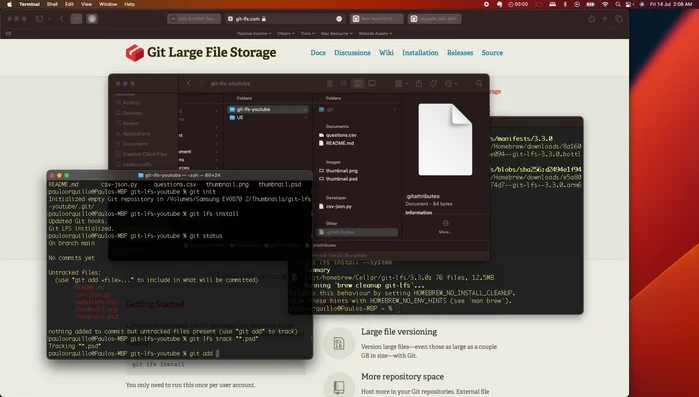Select questions.csv in Finder
Viewport: 699px width, 397px height.
(x=337, y=135)
